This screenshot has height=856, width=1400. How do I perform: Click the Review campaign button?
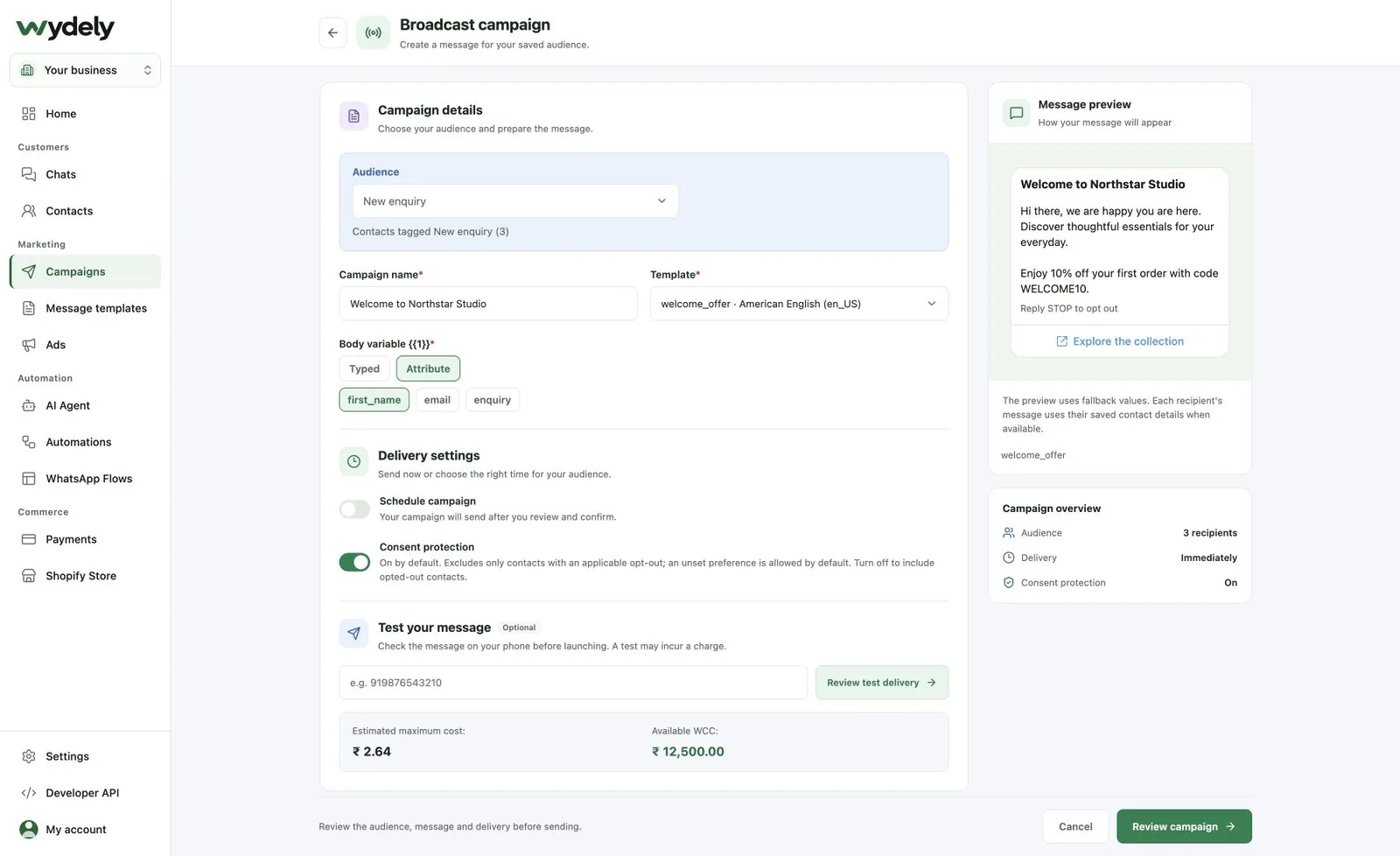1184,826
